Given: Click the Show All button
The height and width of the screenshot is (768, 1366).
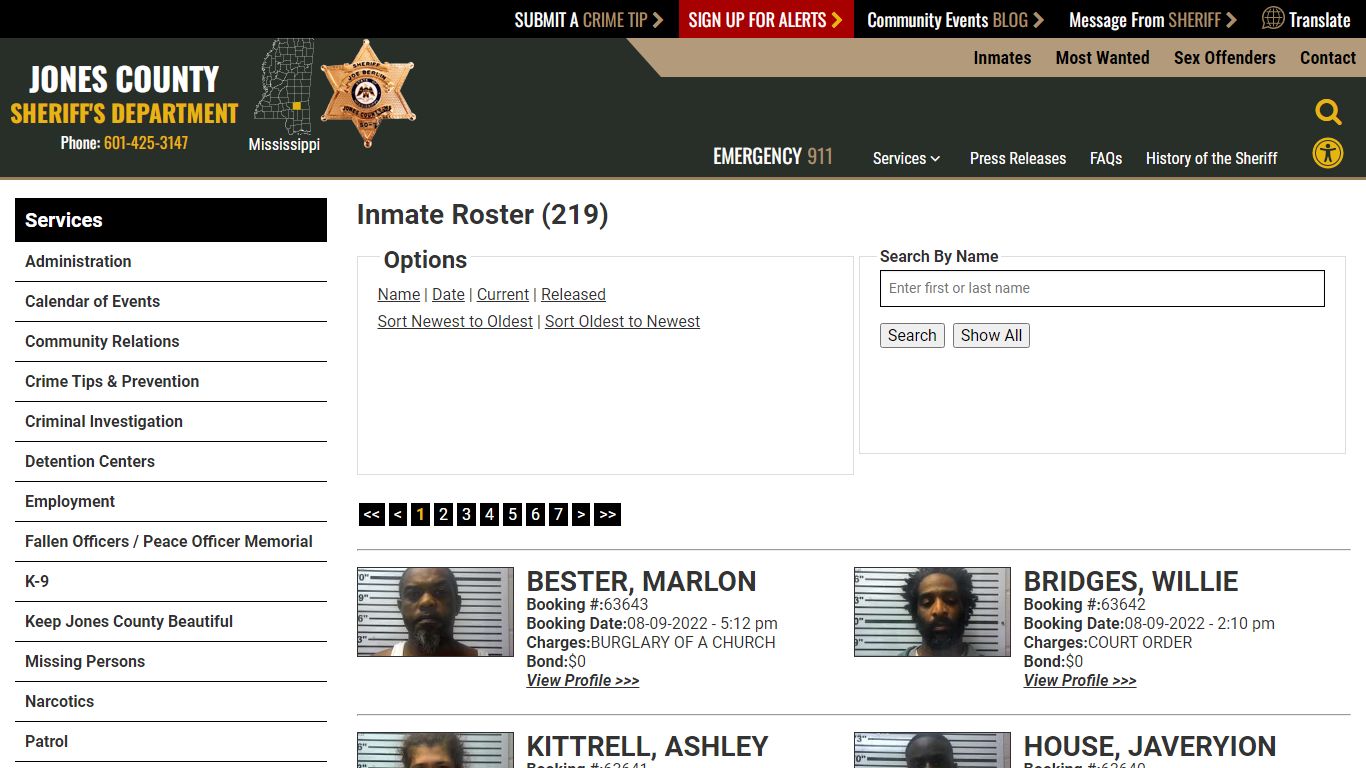Looking at the screenshot, I should [x=991, y=335].
